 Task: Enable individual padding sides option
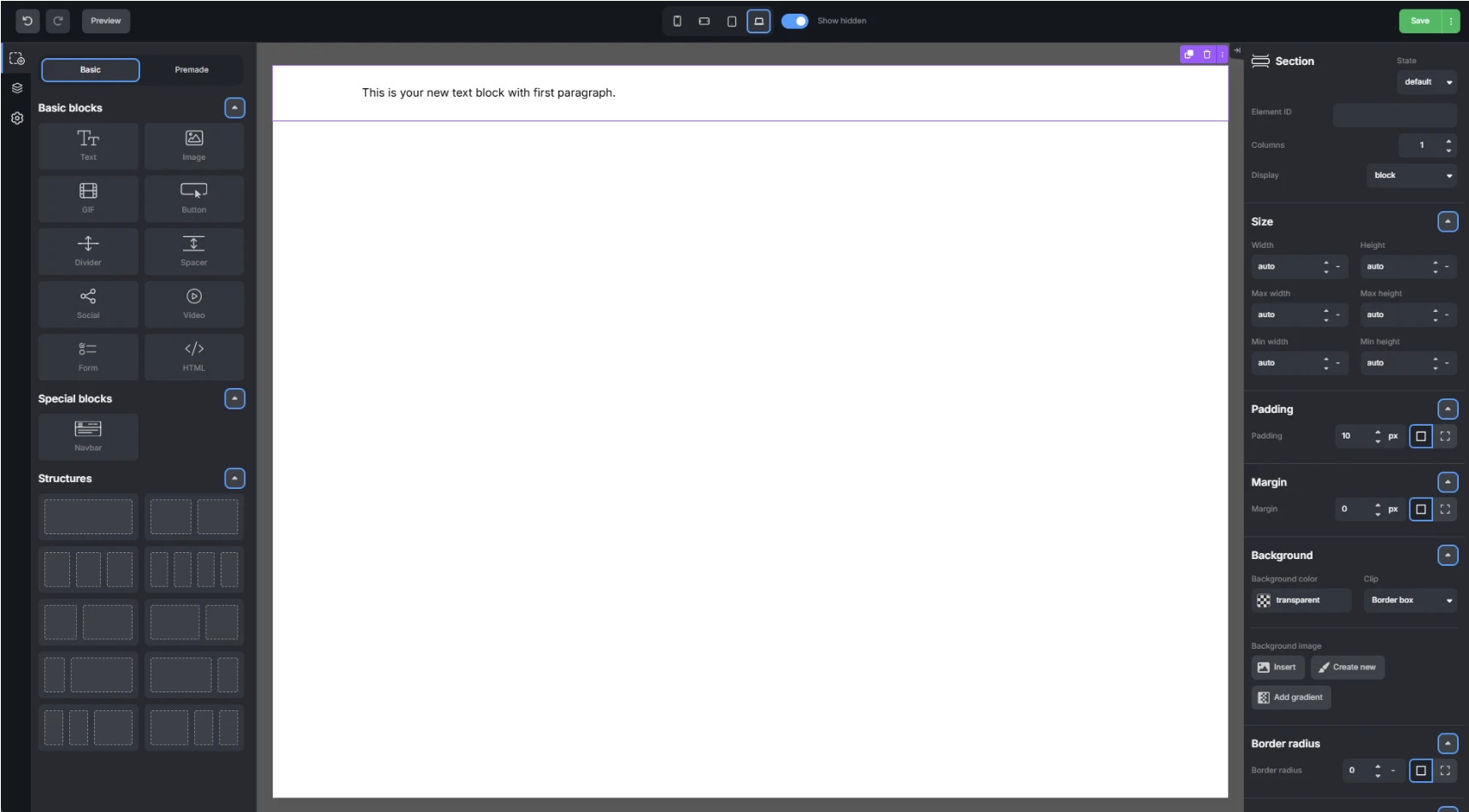(x=1445, y=436)
